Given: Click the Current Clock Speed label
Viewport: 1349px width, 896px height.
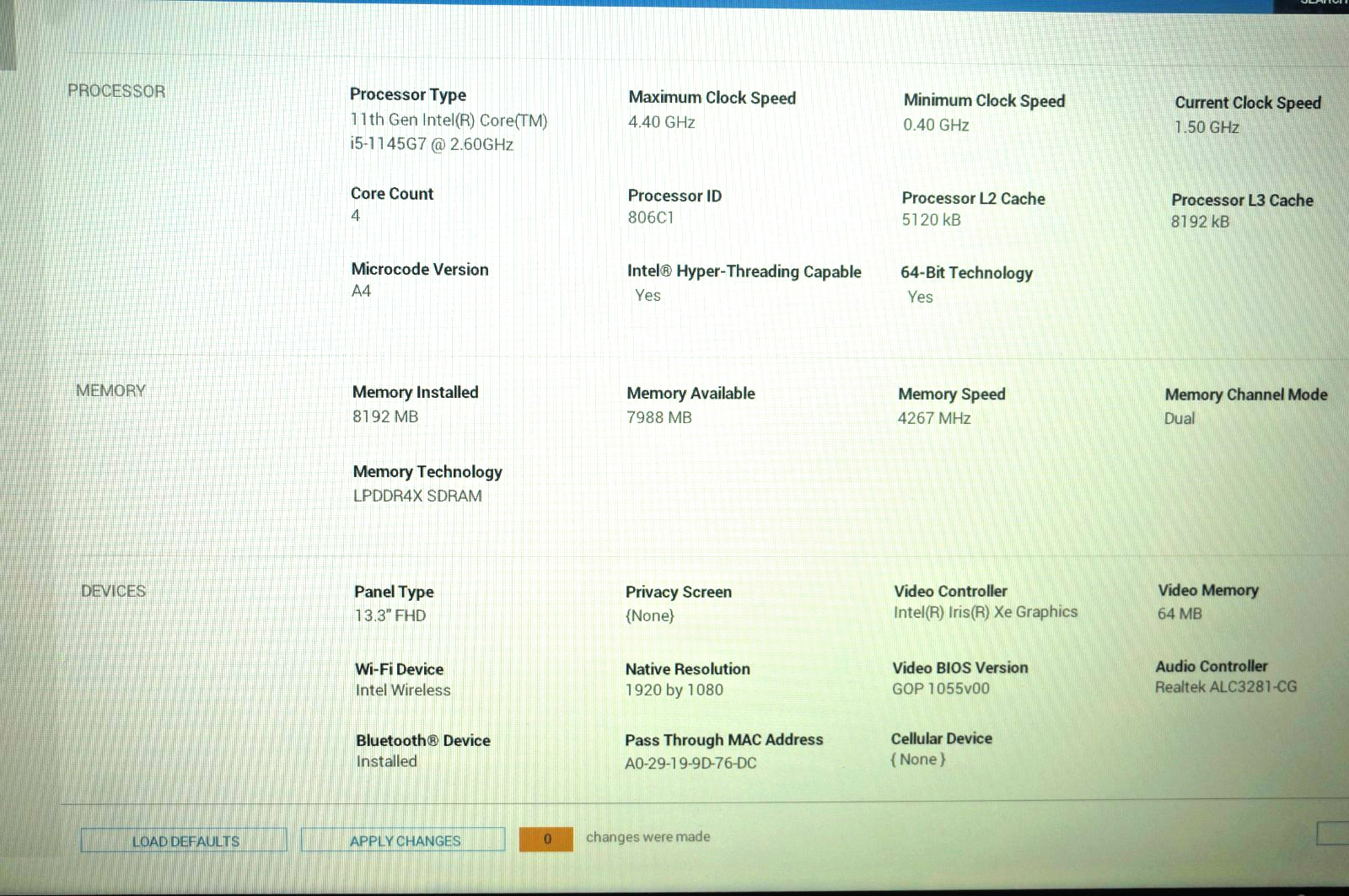Looking at the screenshot, I should [x=1248, y=103].
